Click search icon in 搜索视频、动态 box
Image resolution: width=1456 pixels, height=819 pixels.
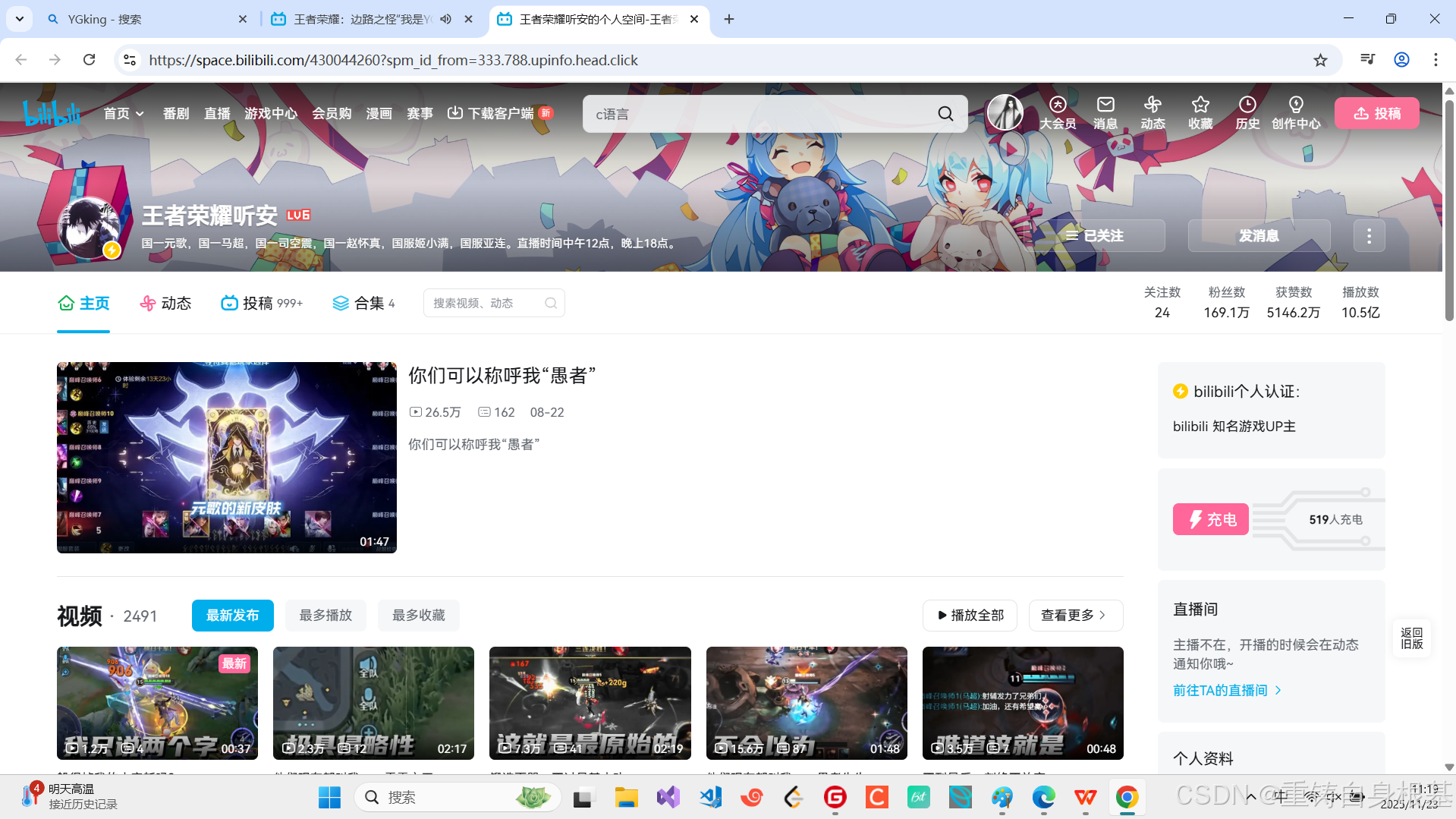tap(551, 304)
